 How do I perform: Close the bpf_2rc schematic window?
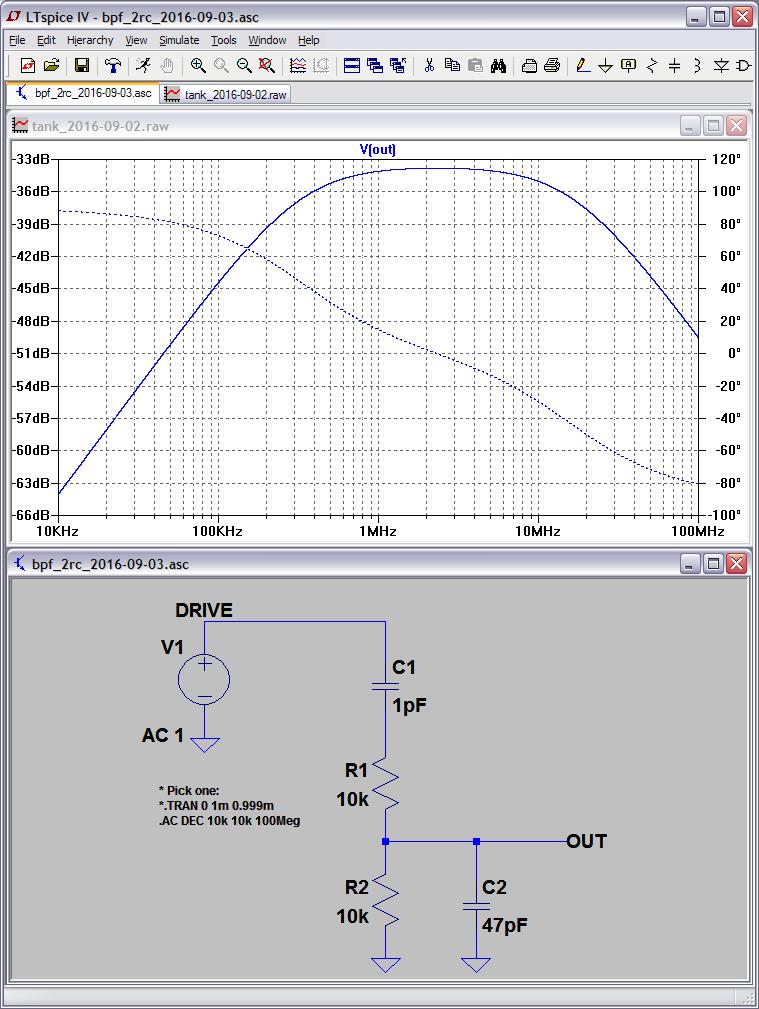(x=736, y=564)
